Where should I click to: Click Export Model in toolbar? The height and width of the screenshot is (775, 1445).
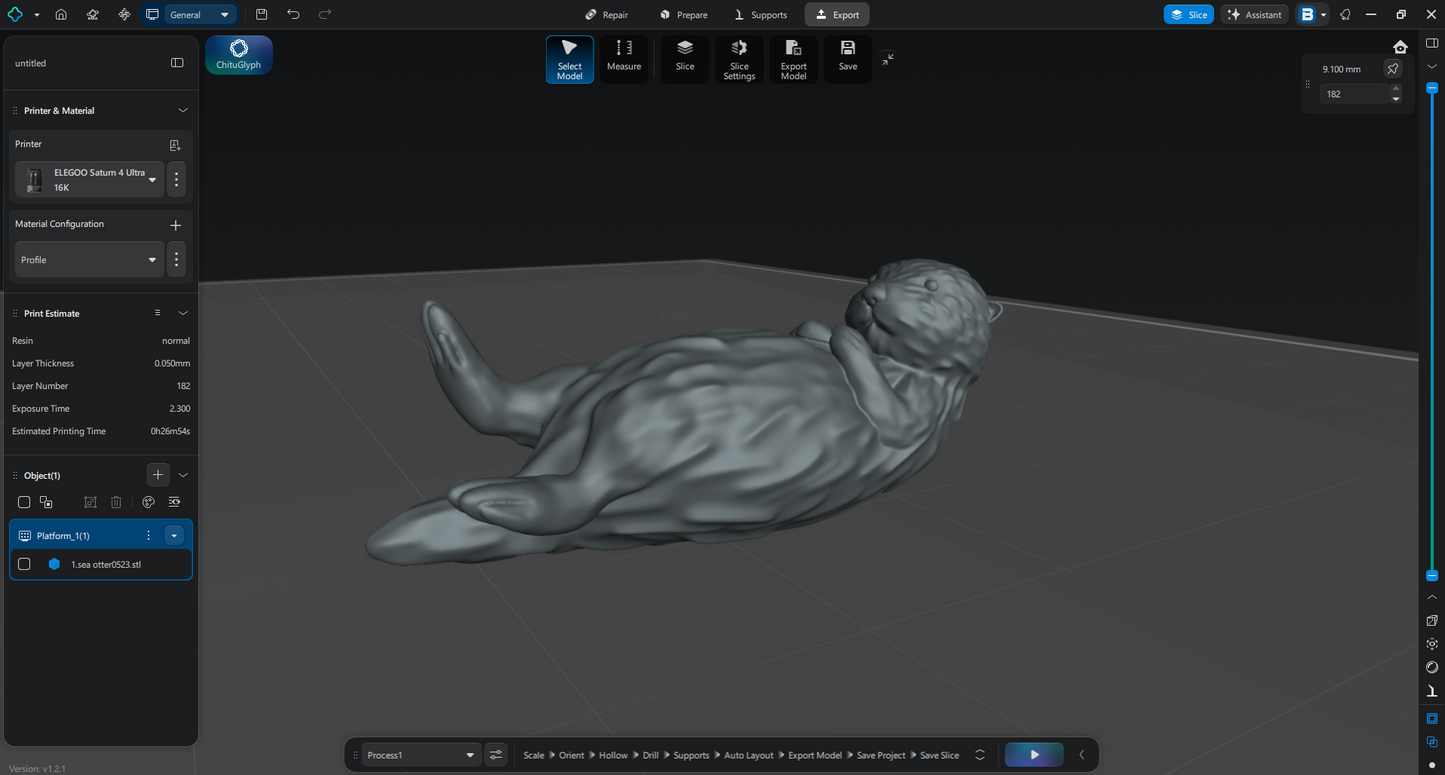click(x=794, y=60)
